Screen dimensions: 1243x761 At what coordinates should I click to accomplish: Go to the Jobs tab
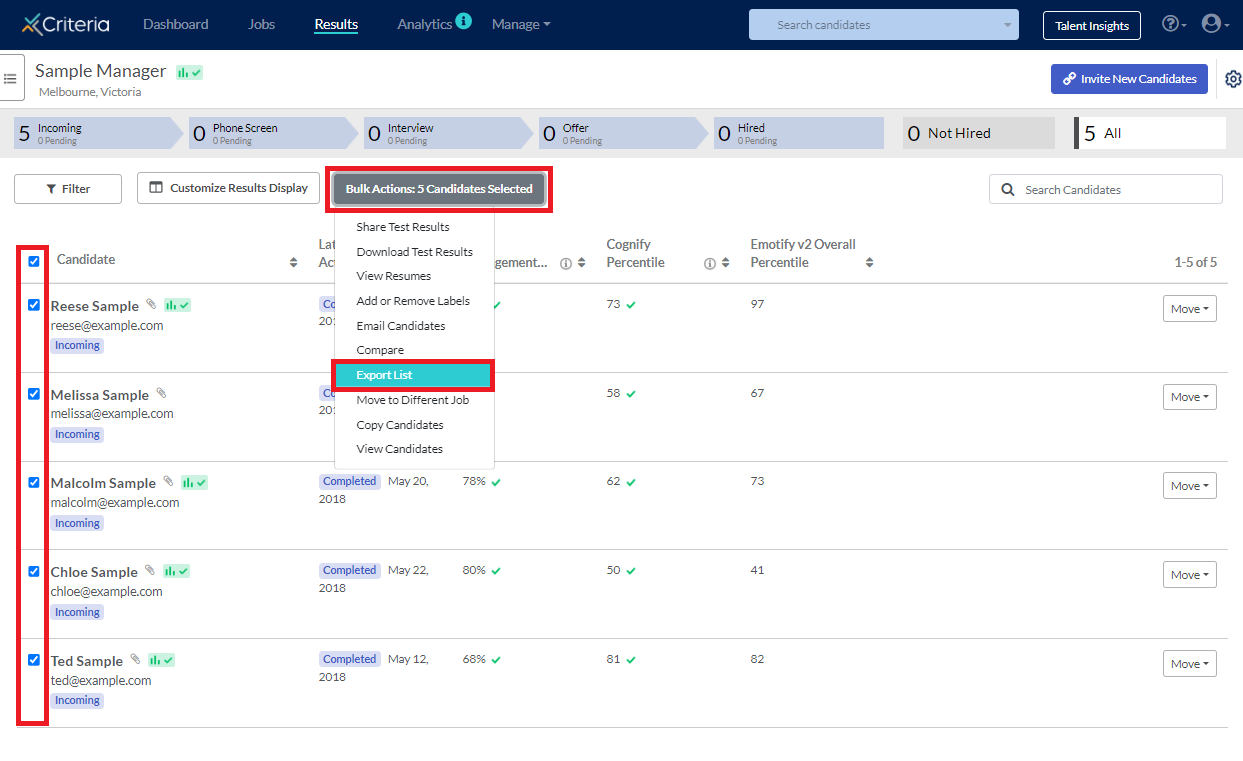262,24
